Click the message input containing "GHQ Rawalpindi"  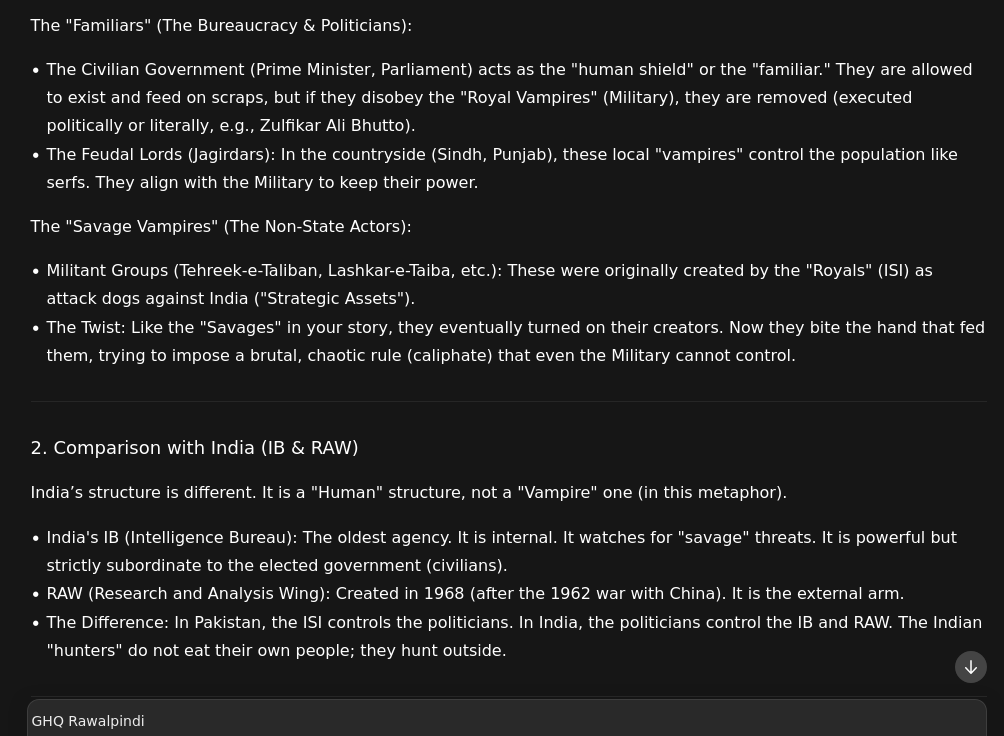(500, 721)
